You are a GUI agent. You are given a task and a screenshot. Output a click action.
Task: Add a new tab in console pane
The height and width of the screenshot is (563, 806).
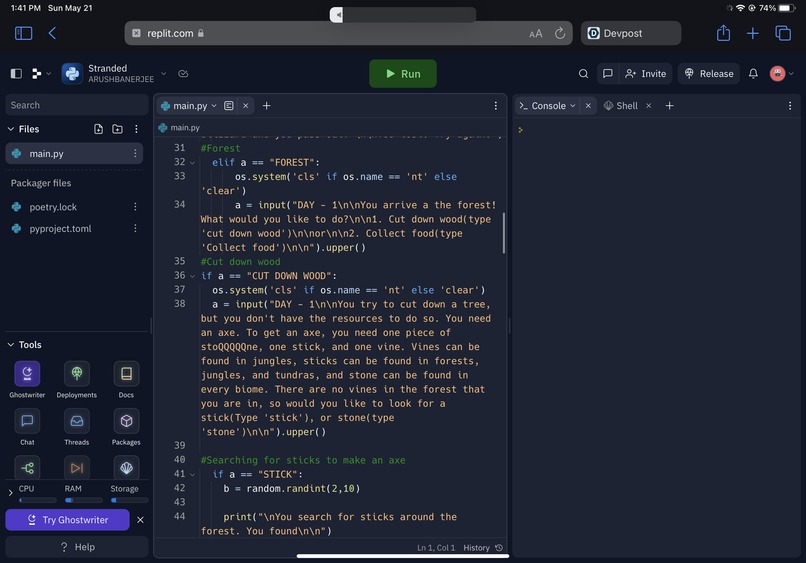click(x=669, y=105)
